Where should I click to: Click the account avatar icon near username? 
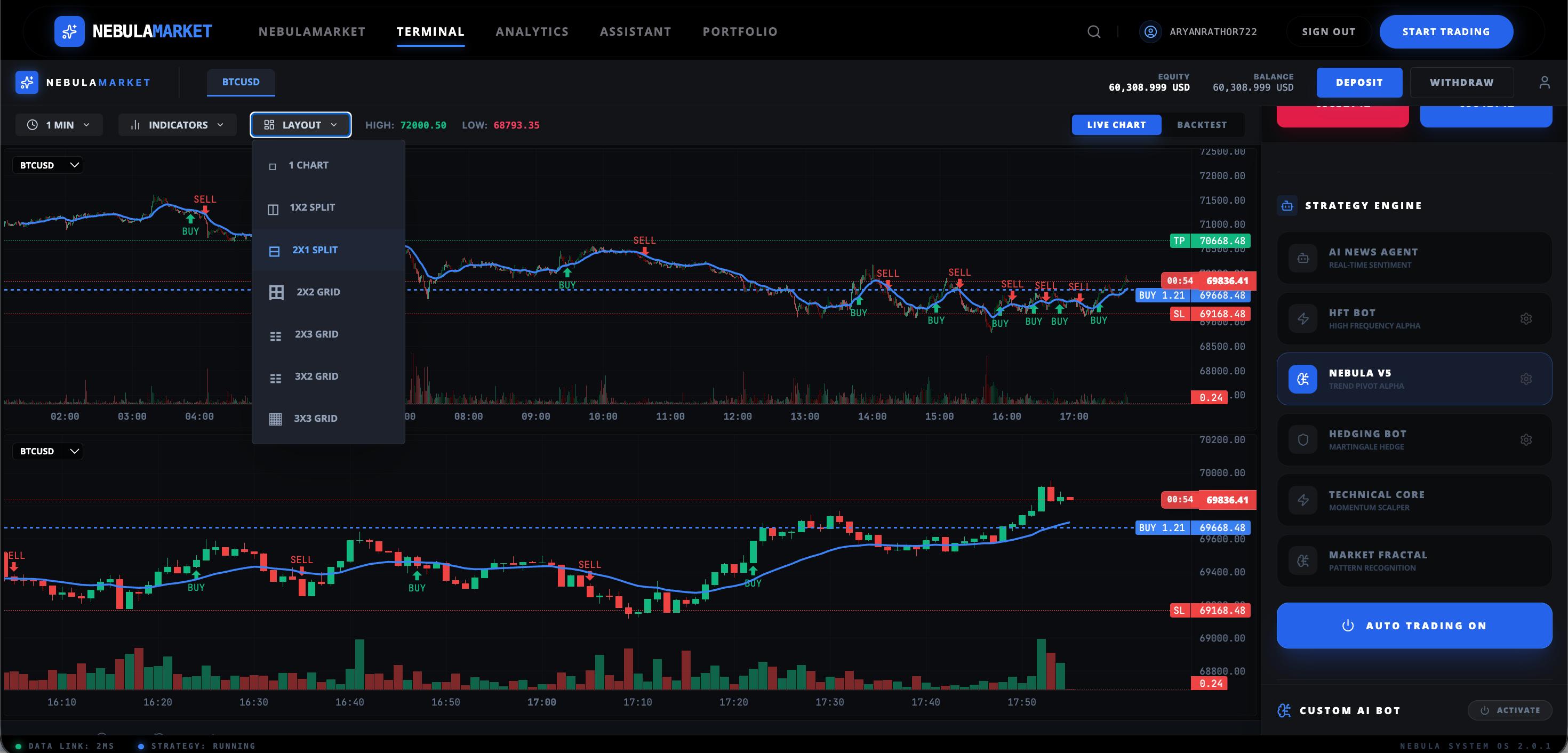coord(1150,31)
